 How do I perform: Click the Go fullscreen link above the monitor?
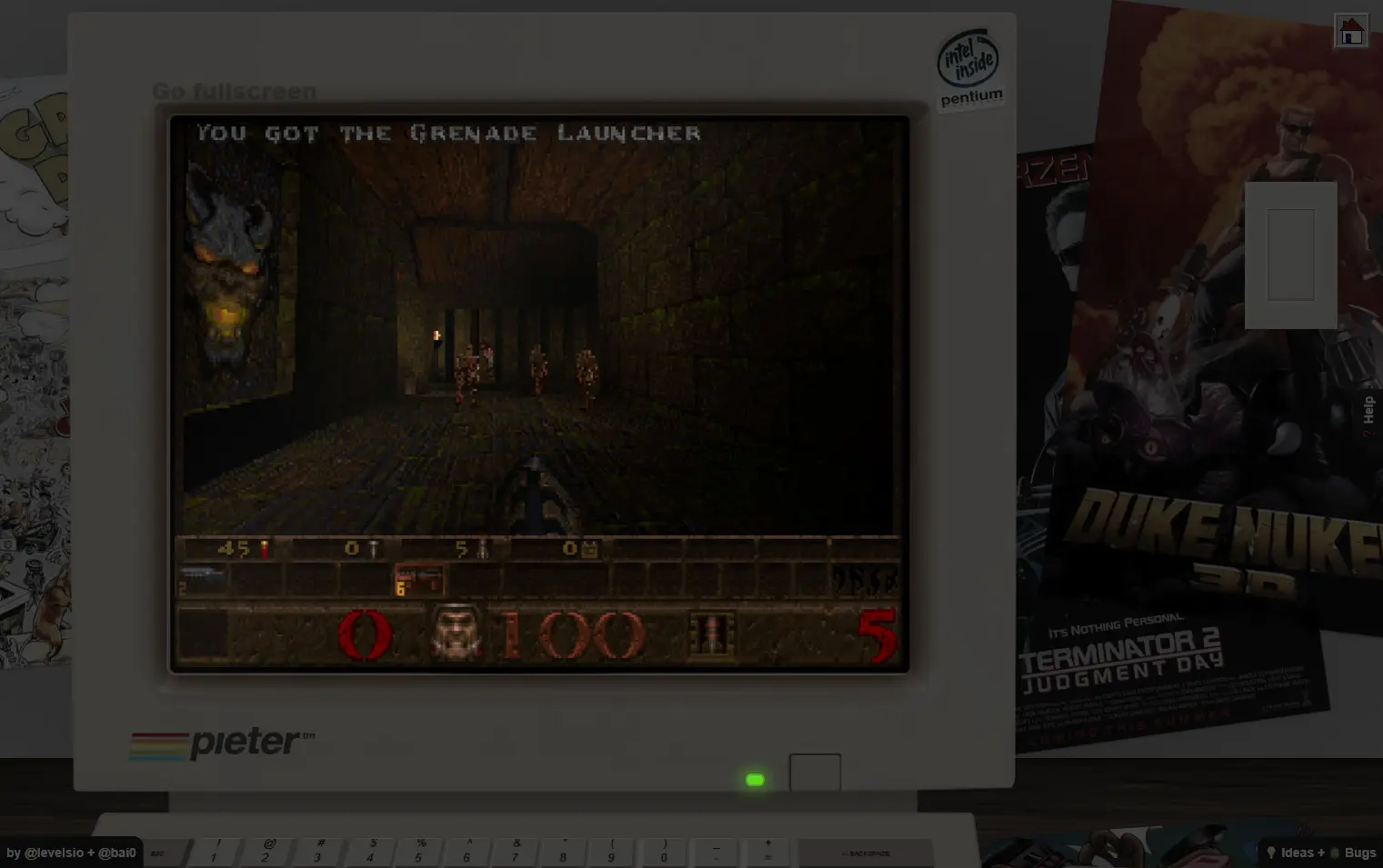tap(234, 91)
